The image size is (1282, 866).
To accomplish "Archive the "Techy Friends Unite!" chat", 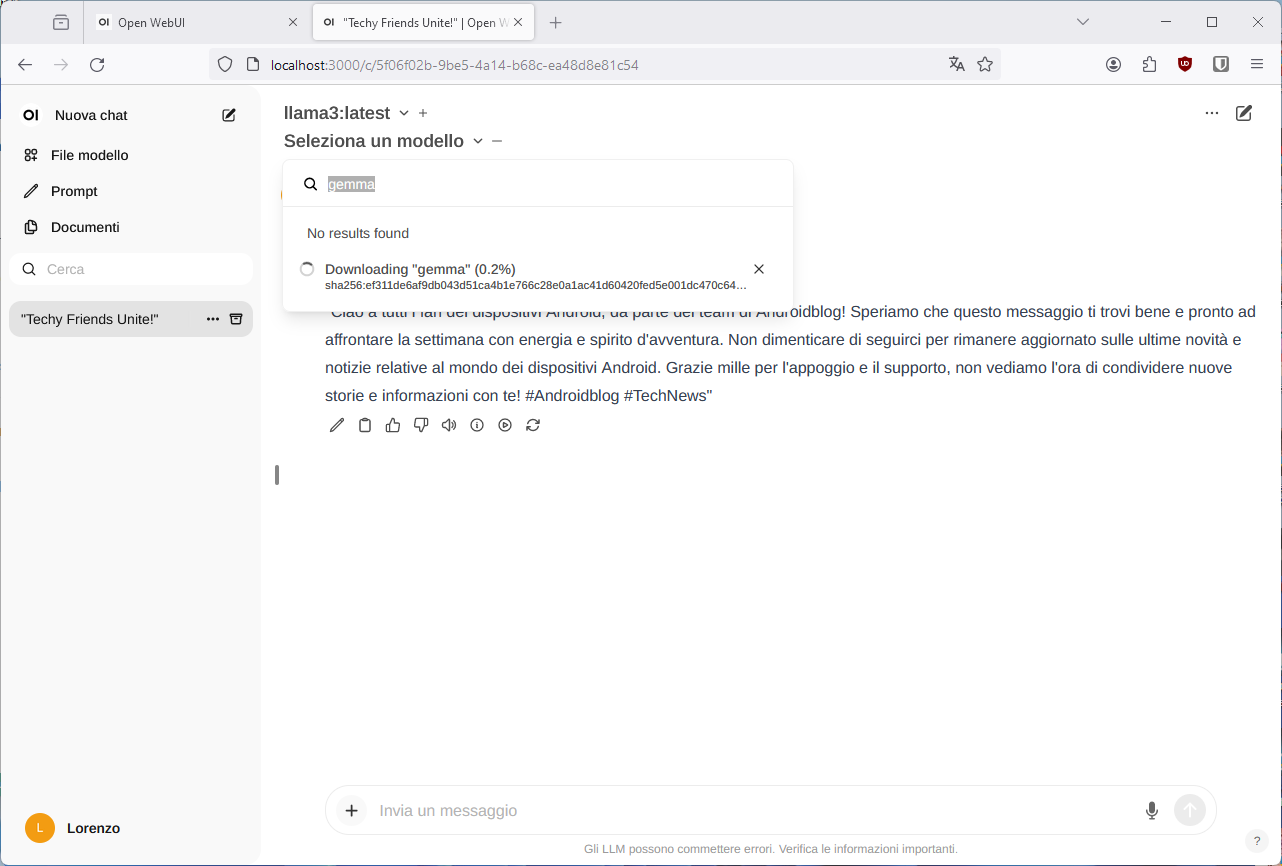I will tap(237, 319).
